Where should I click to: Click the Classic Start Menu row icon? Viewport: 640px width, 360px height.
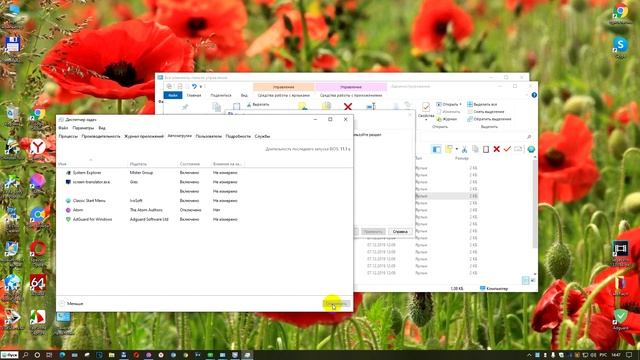(68, 201)
